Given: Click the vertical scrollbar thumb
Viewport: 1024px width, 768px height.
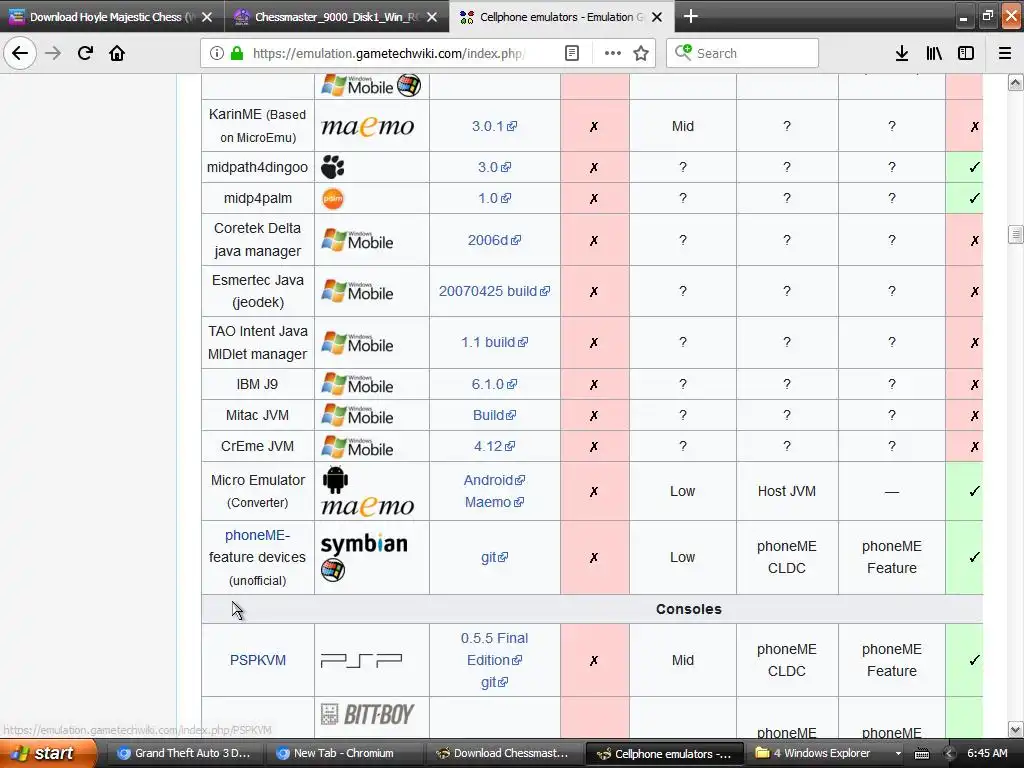Looking at the screenshot, I should coord(1015,234).
